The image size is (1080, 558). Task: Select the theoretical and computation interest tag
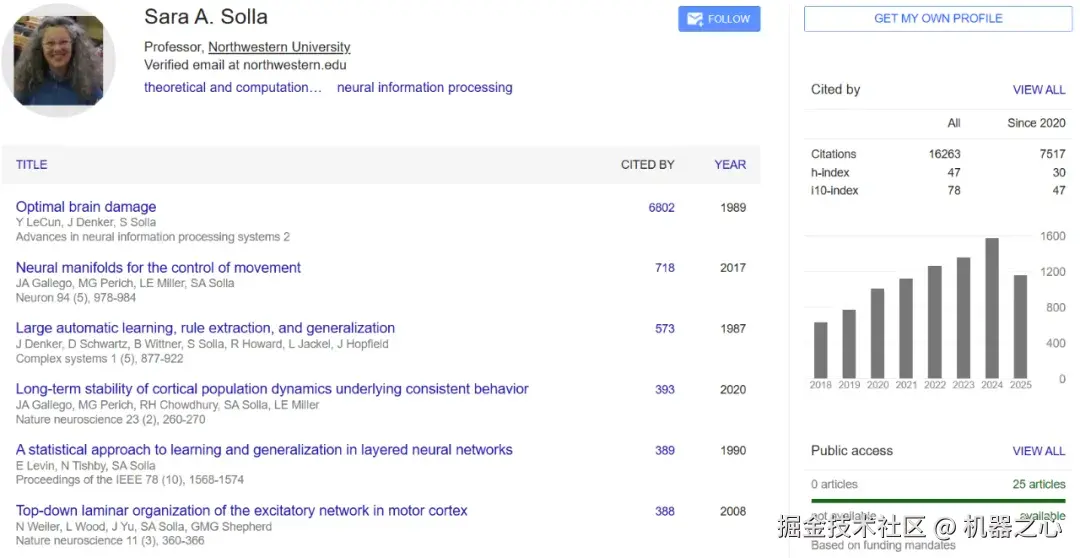pos(233,87)
